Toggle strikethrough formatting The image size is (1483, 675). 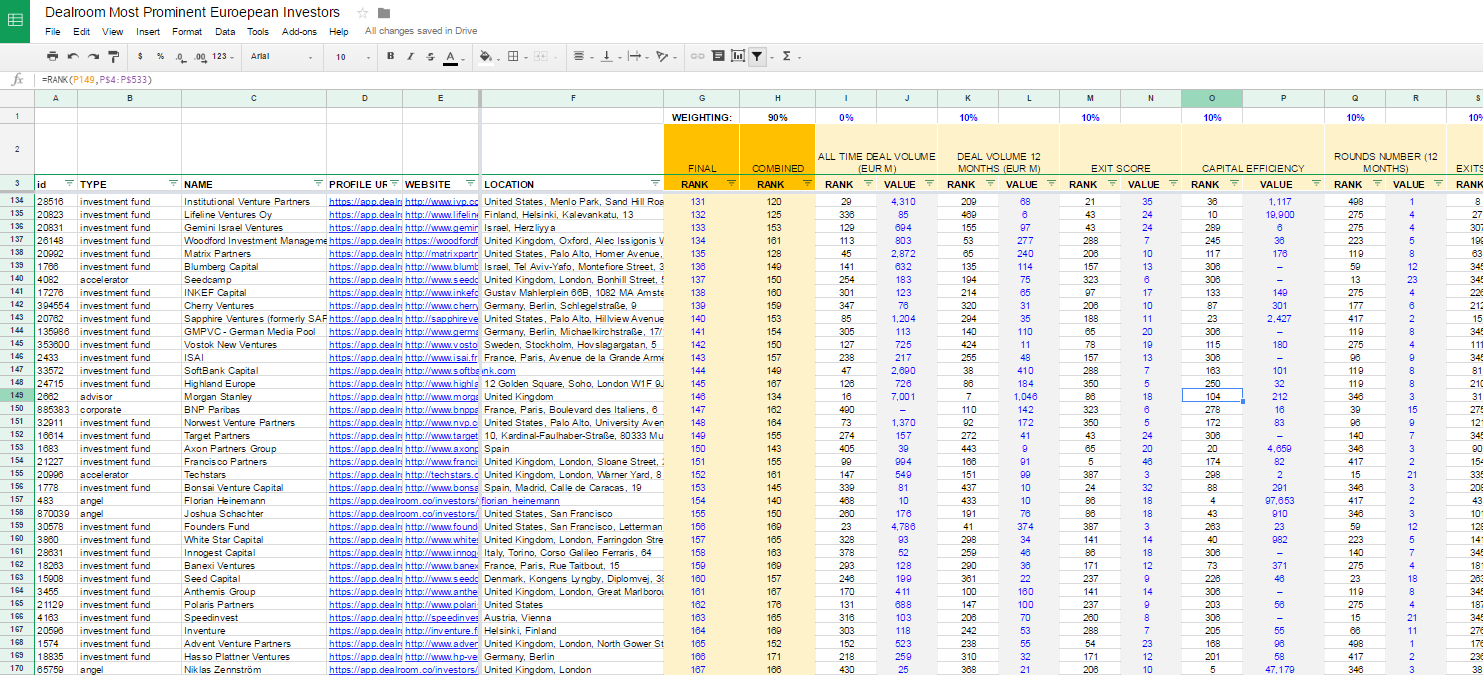point(430,57)
